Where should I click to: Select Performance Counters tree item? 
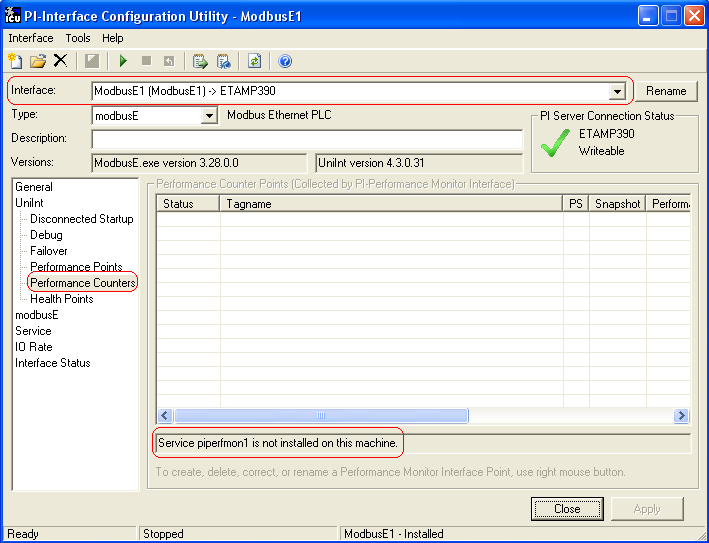coord(83,283)
